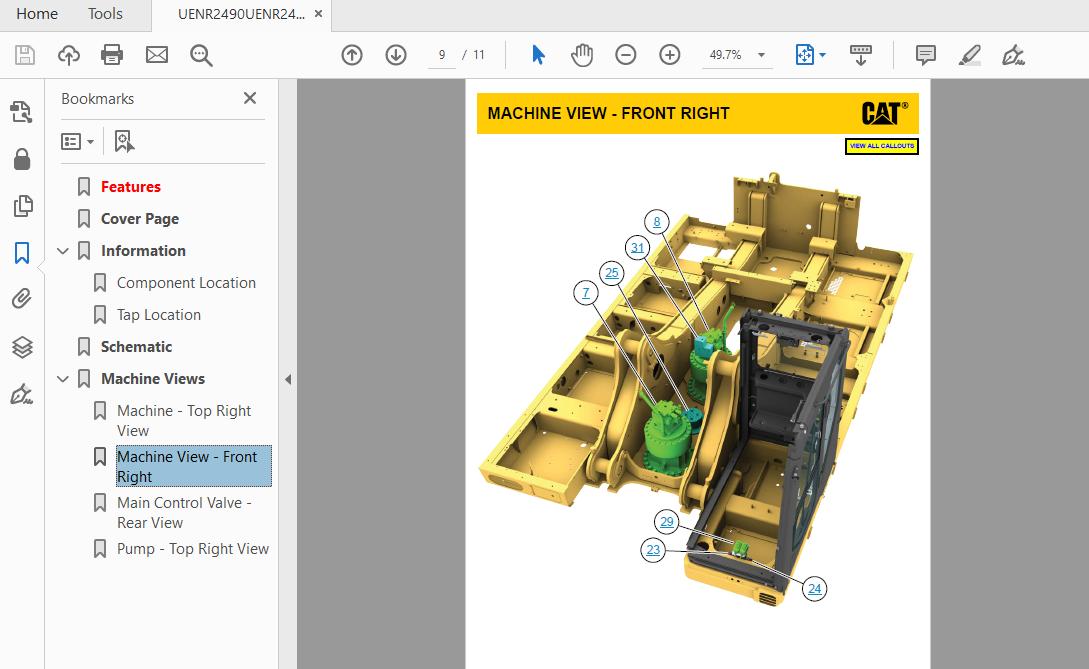
Task: Zoom in with the plus button
Action: pos(669,55)
